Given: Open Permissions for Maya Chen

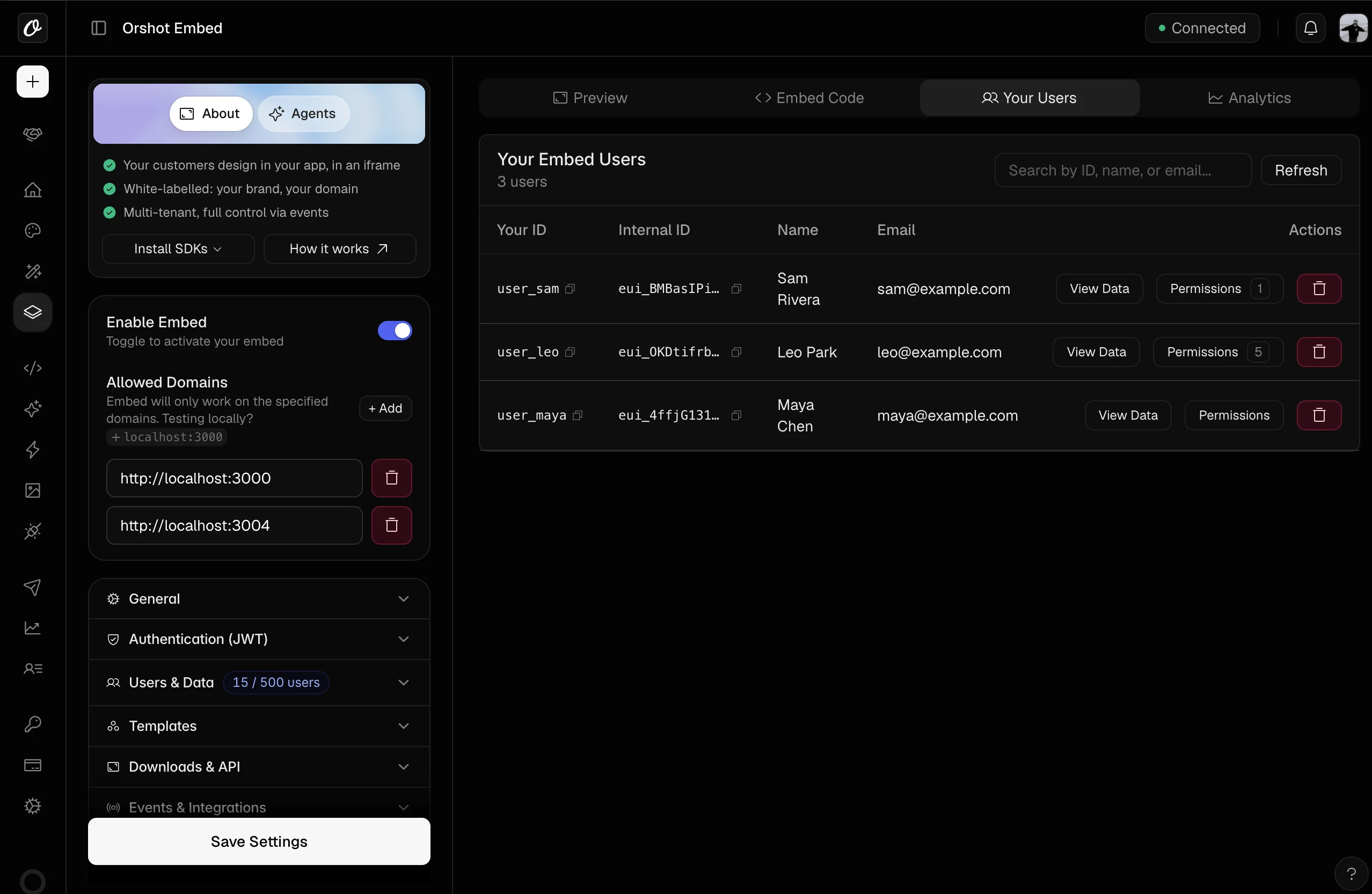Looking at the screenshot, I should [1234, 415].
